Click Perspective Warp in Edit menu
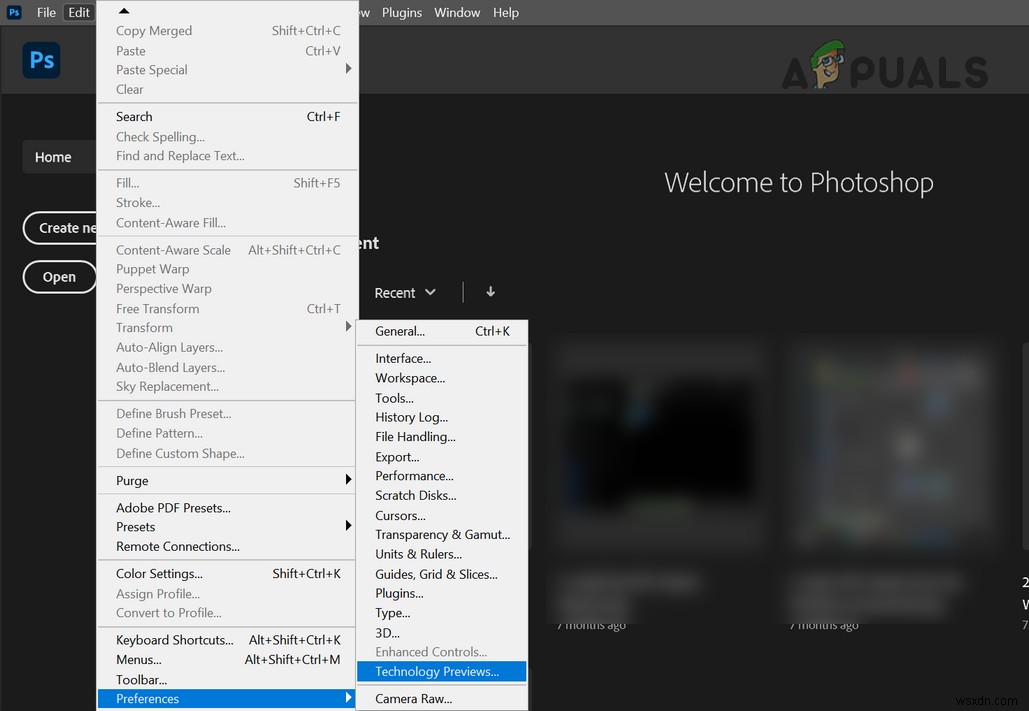The image size is (1029, 711). 226,289
